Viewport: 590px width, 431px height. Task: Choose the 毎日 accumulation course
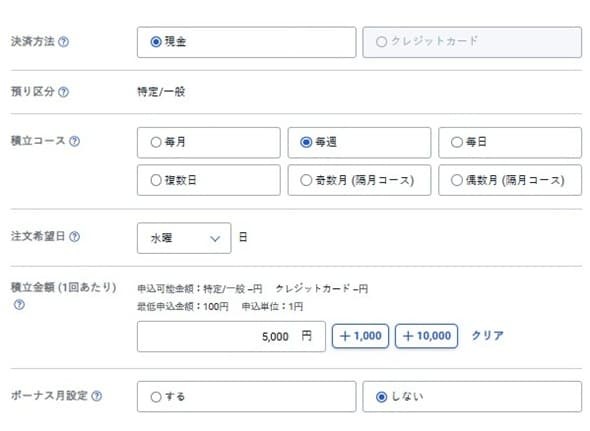[x=510, y=143]
